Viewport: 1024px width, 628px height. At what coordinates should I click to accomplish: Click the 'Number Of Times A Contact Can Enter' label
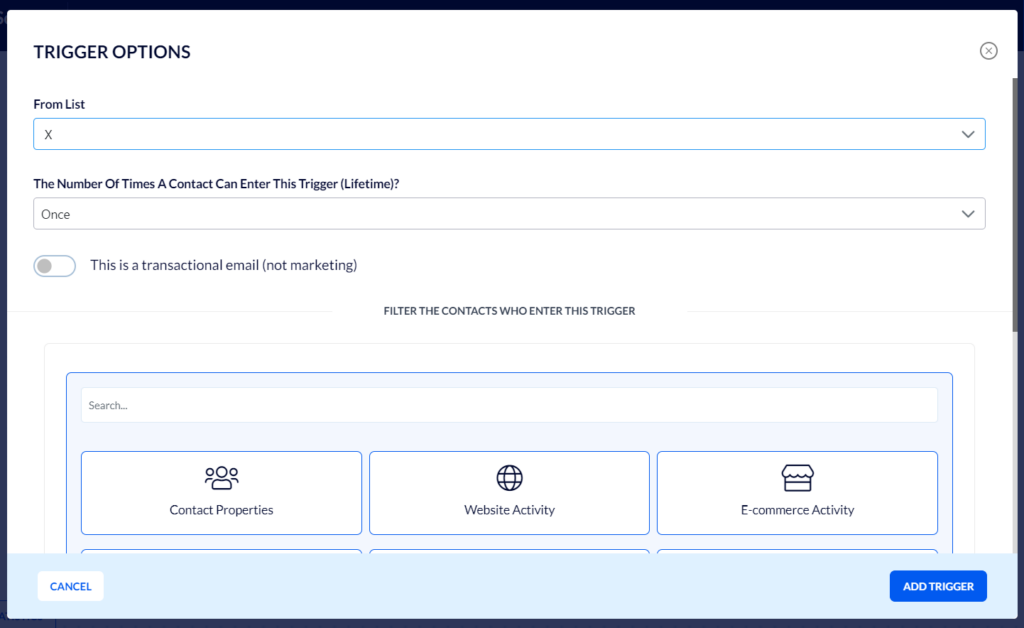pyautogui.click(x=216, y=184)
